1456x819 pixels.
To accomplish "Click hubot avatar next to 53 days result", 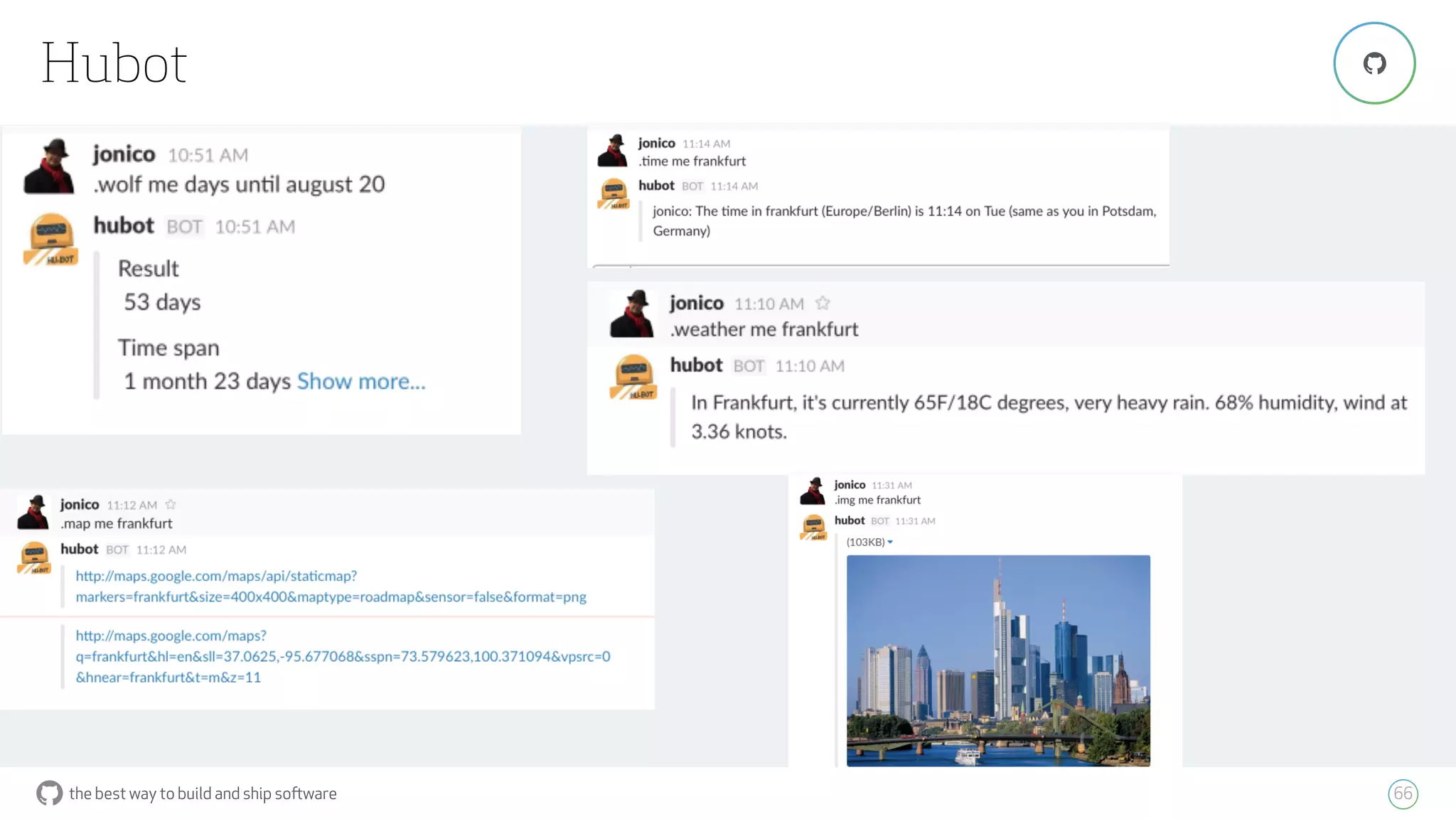I will [50, 240].
